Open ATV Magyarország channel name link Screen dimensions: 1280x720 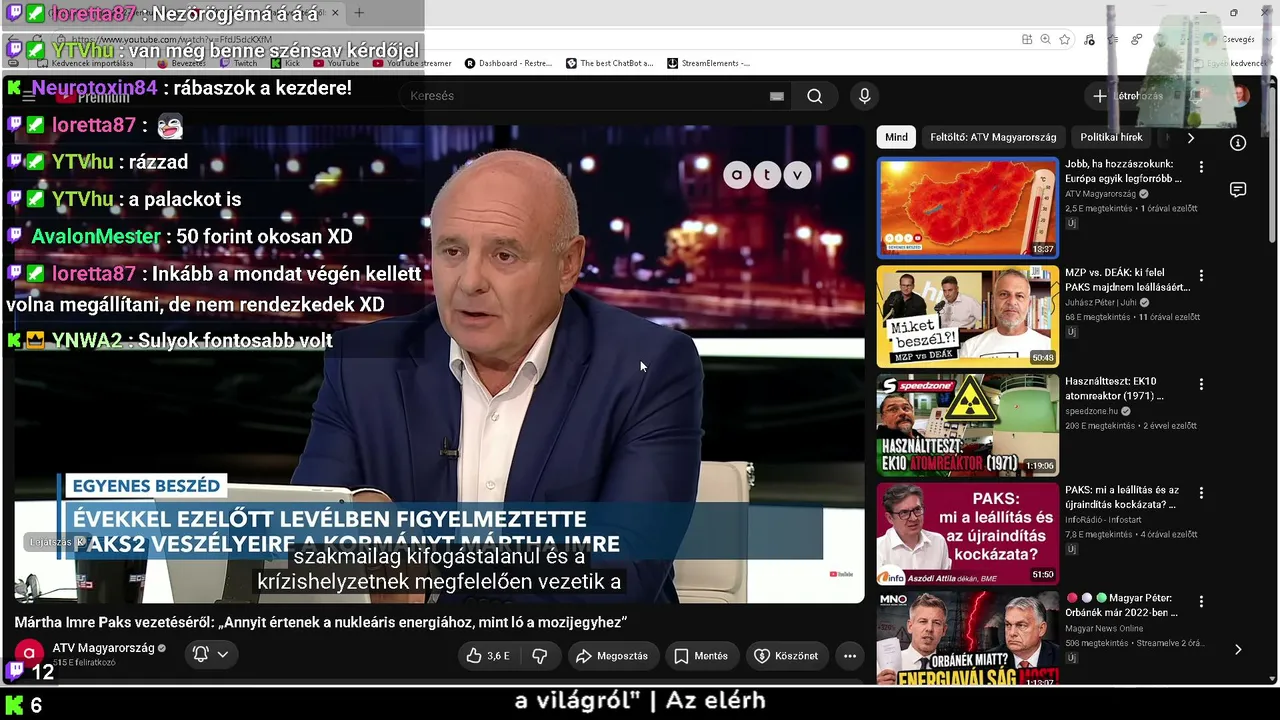[x=104, y=648]
